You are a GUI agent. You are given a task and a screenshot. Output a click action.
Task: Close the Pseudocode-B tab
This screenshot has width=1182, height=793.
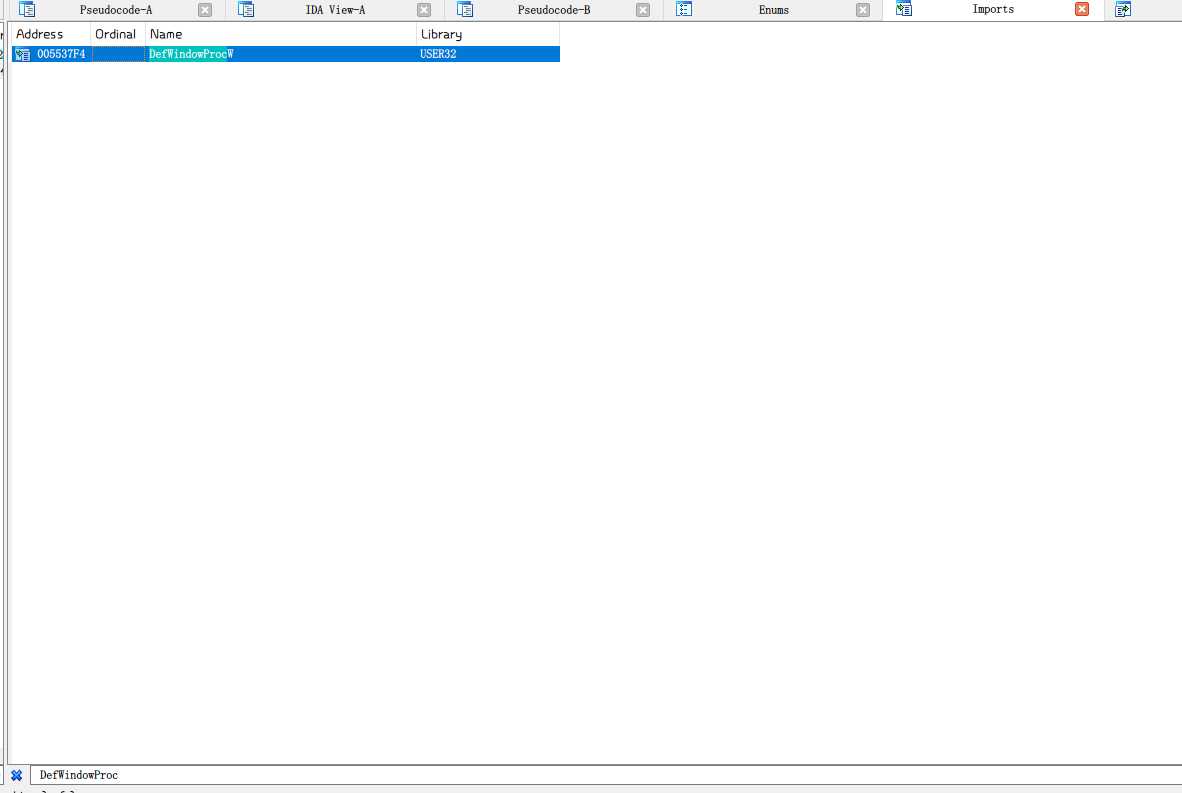(x=643, y=10)
